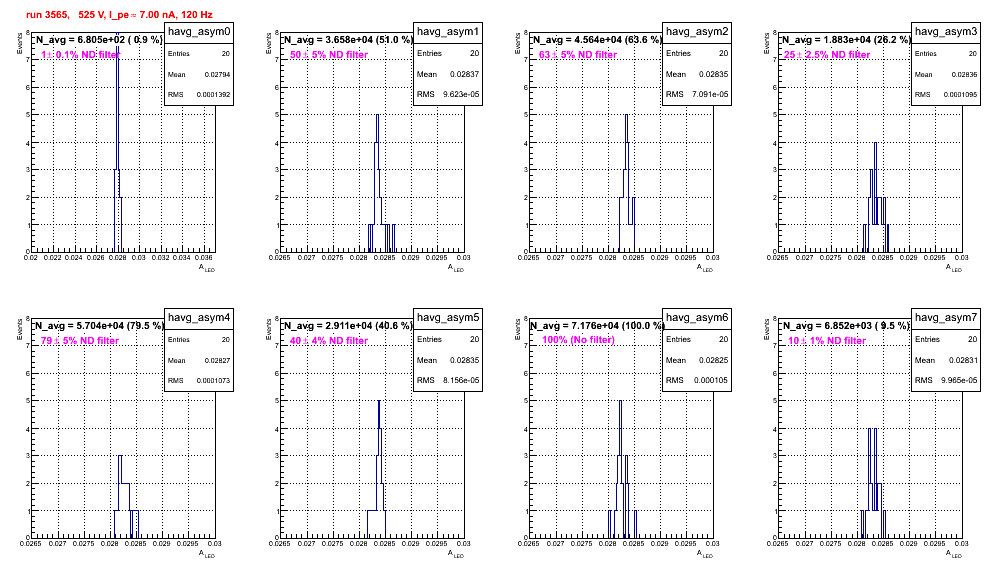Screen dimensions: 996x572
Task: Click the 50± 5% ND filter label
Action: (x=329, y=55)
